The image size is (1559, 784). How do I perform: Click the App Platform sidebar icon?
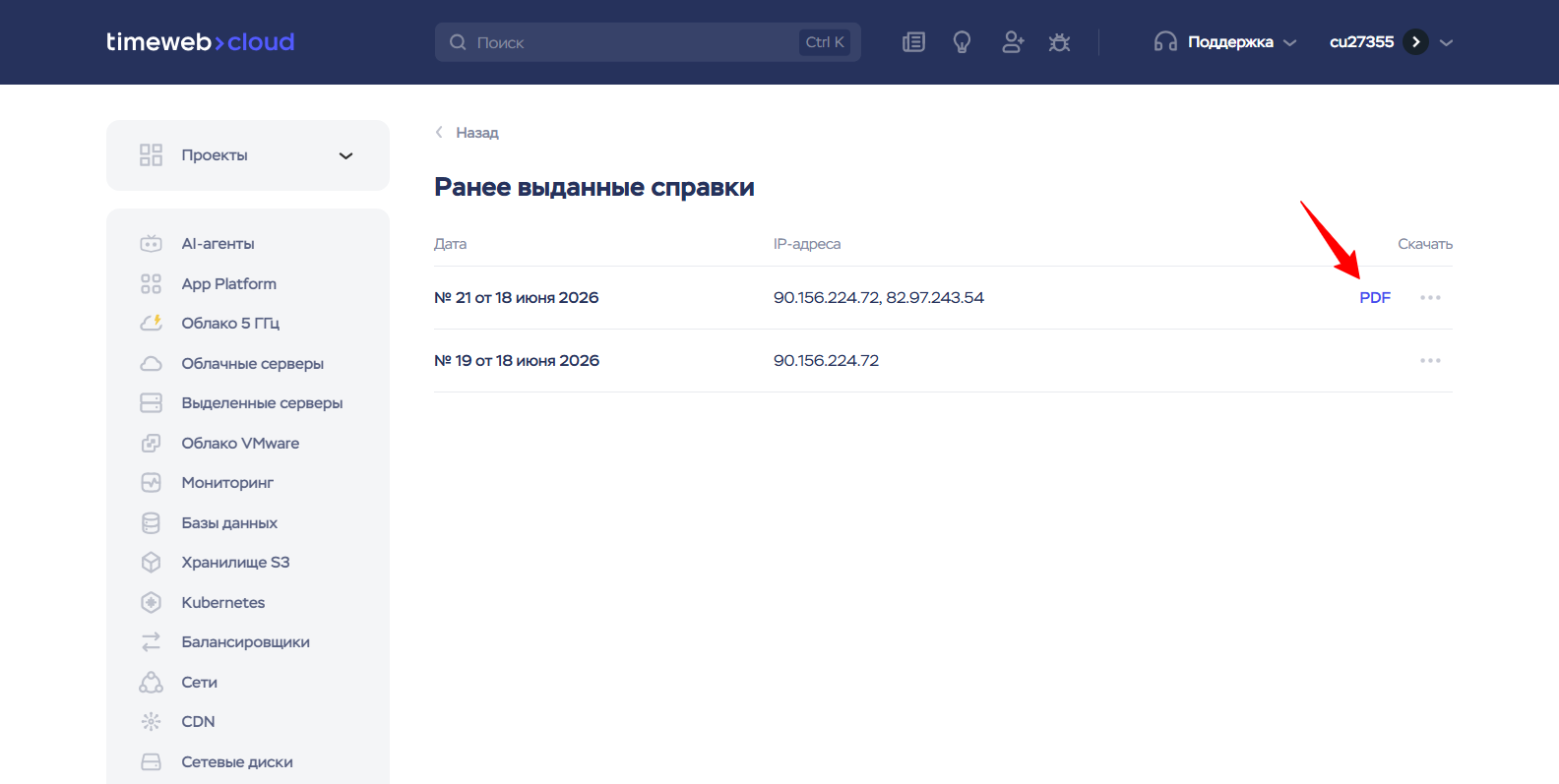tap(151, 283)
